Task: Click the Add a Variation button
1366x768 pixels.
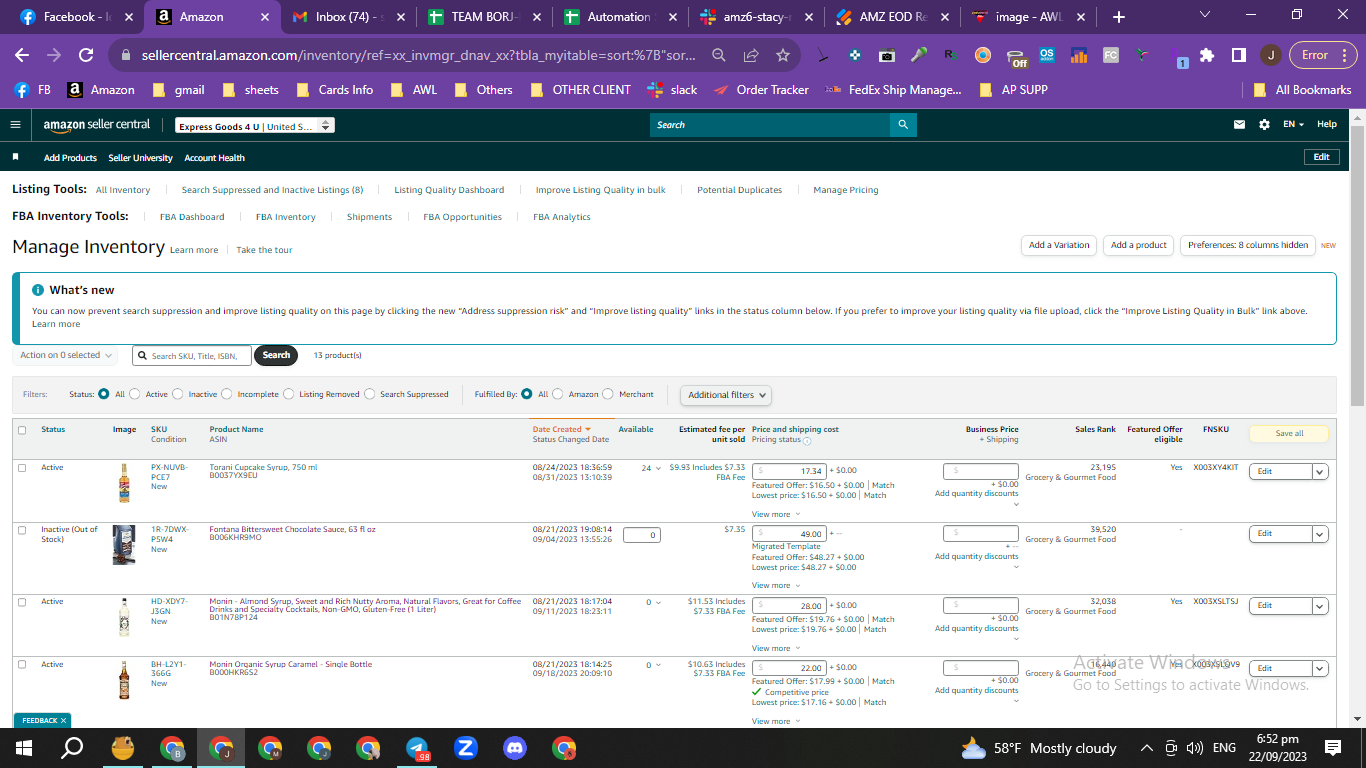Action: click(x=1059, y=245)
